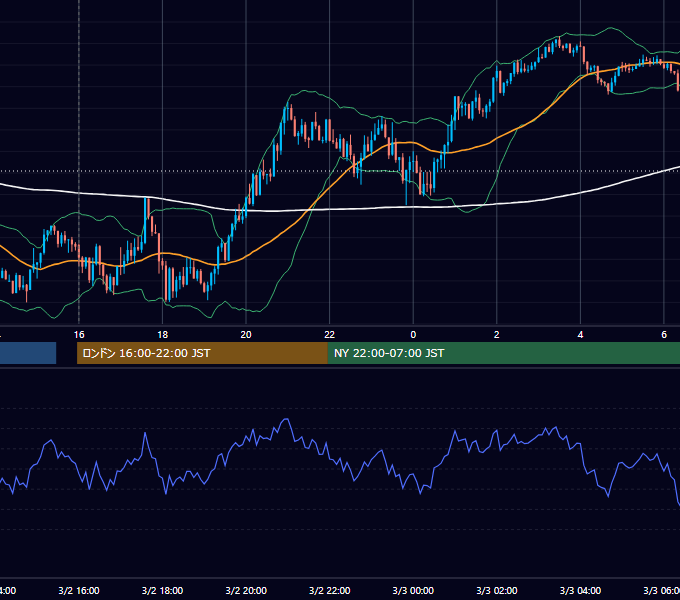
Task: Click the '3/3 02:00' indicator axis label
Action: 497,590
